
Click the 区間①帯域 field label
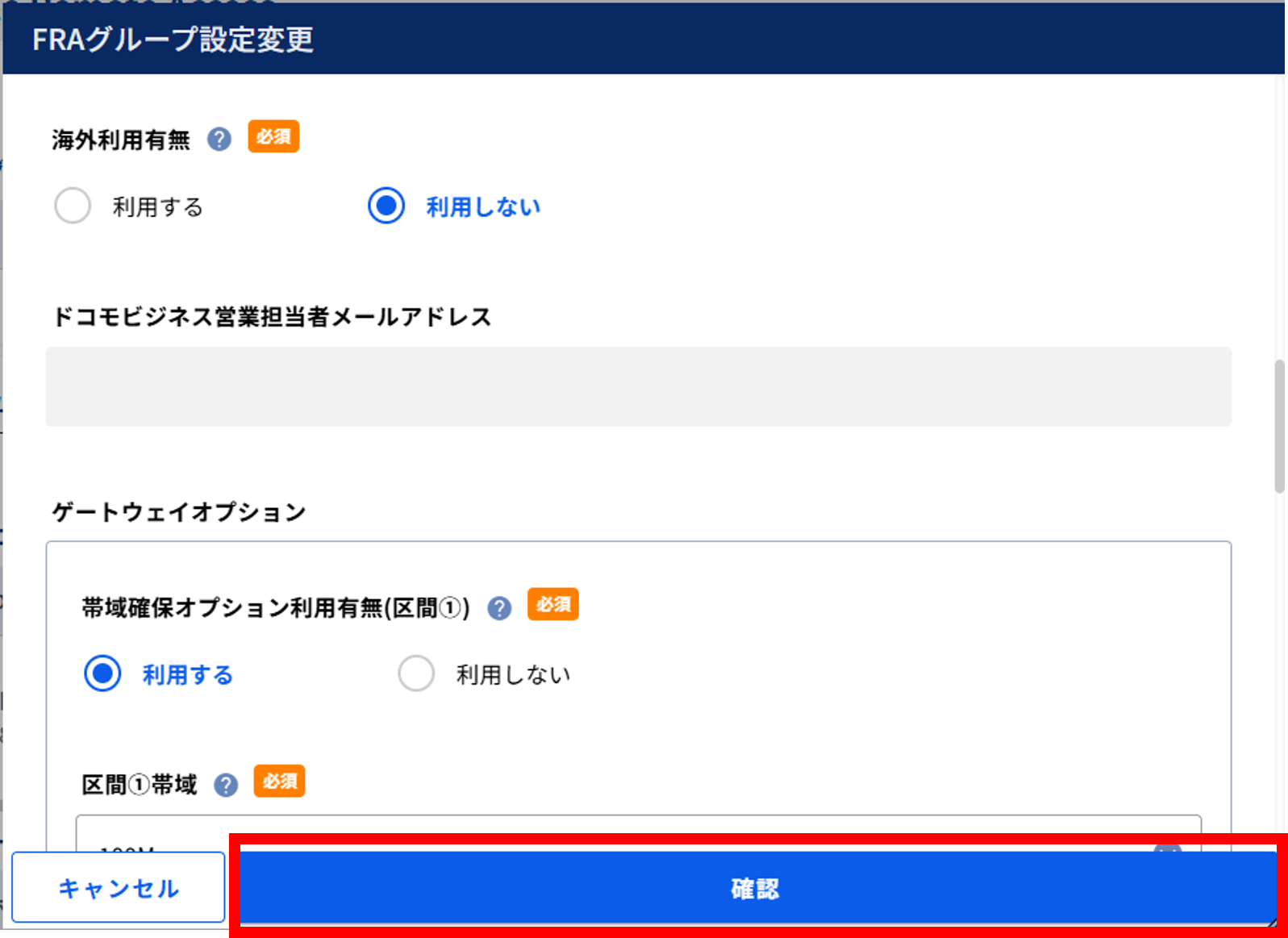point(140,785)
